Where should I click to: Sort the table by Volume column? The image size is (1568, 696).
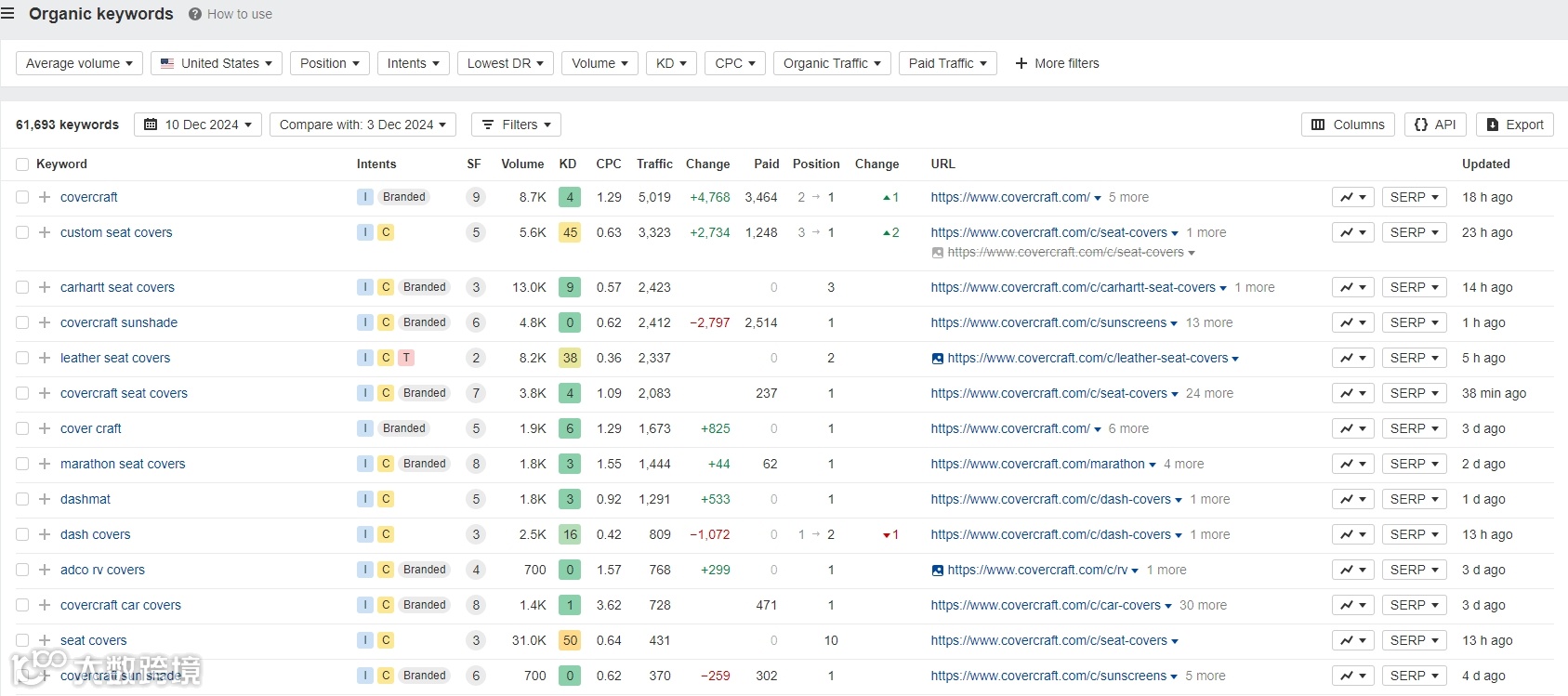tap(522, 164)
